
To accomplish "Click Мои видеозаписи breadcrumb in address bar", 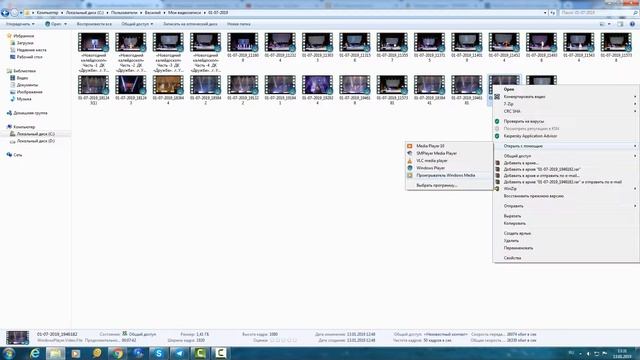I will click(x=184, y=13).
